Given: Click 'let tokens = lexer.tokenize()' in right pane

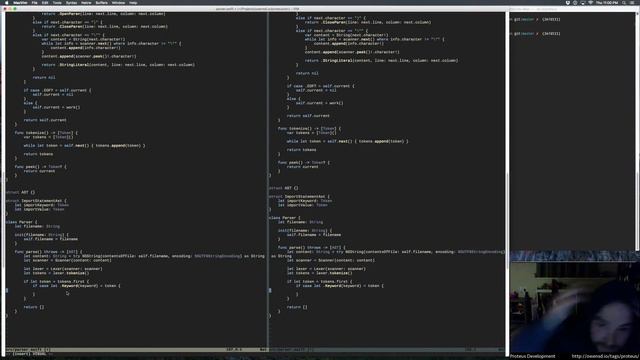Looking at the screenshot, I should pos(320,273).
